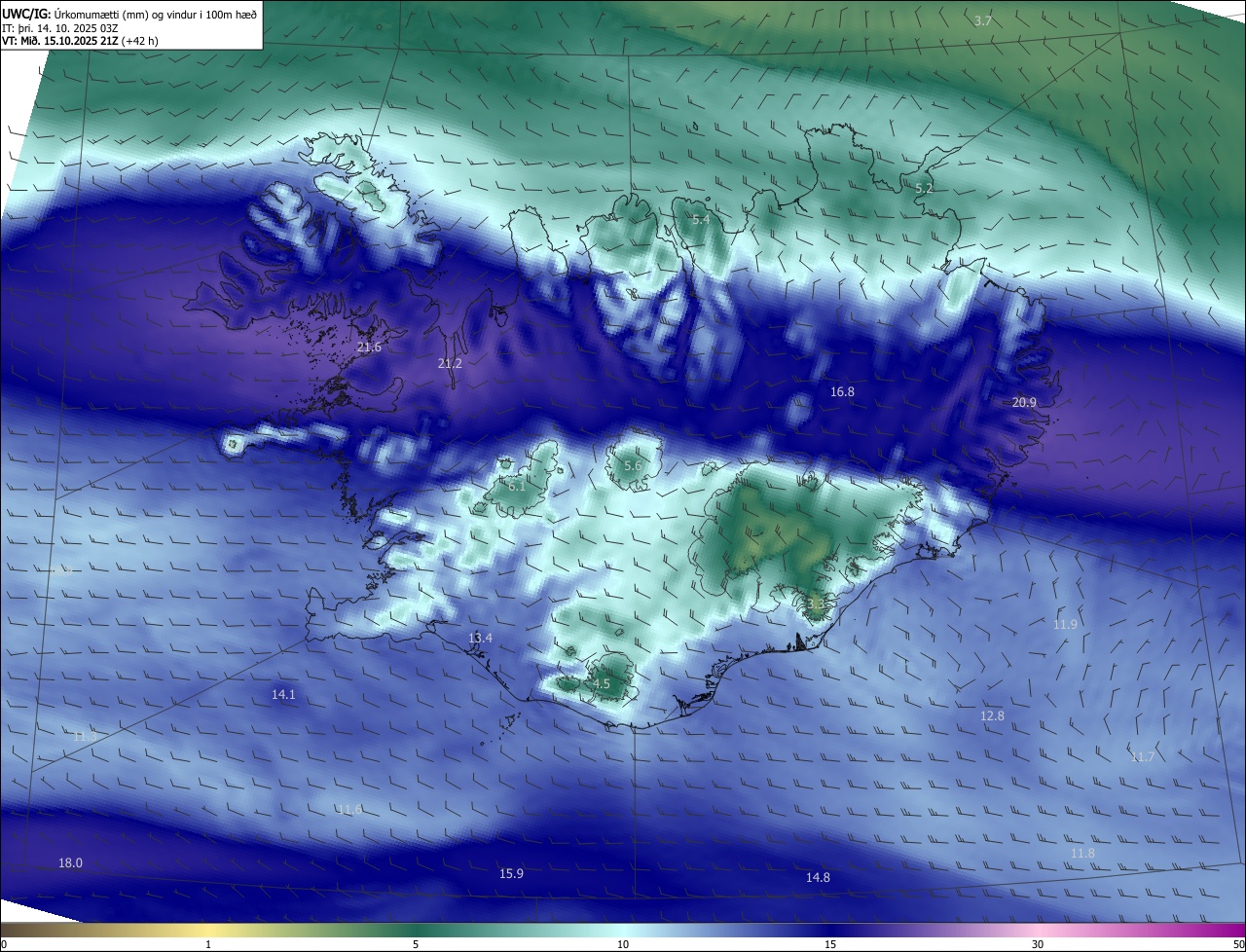Click the 18.0 value label
The height and width of the screenshot is (952, 1246).
tap(70, 862)
